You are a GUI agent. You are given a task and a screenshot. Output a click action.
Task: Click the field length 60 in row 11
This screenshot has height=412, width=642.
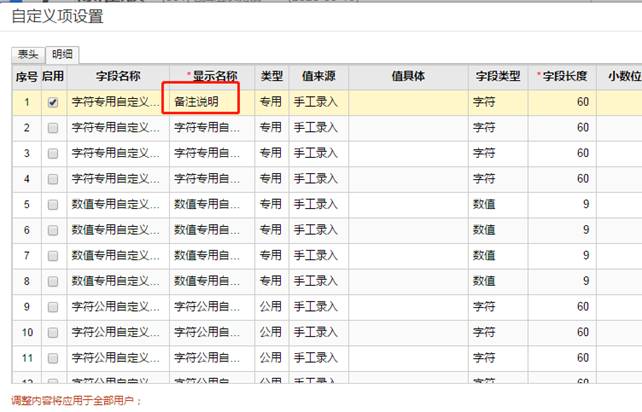tap(562, 358)
